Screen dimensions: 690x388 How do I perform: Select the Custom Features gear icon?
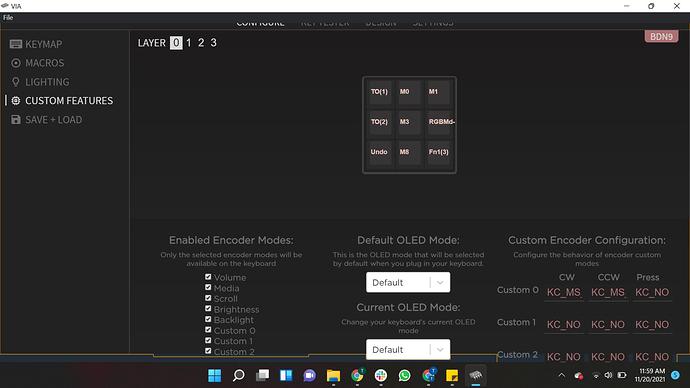16,101
